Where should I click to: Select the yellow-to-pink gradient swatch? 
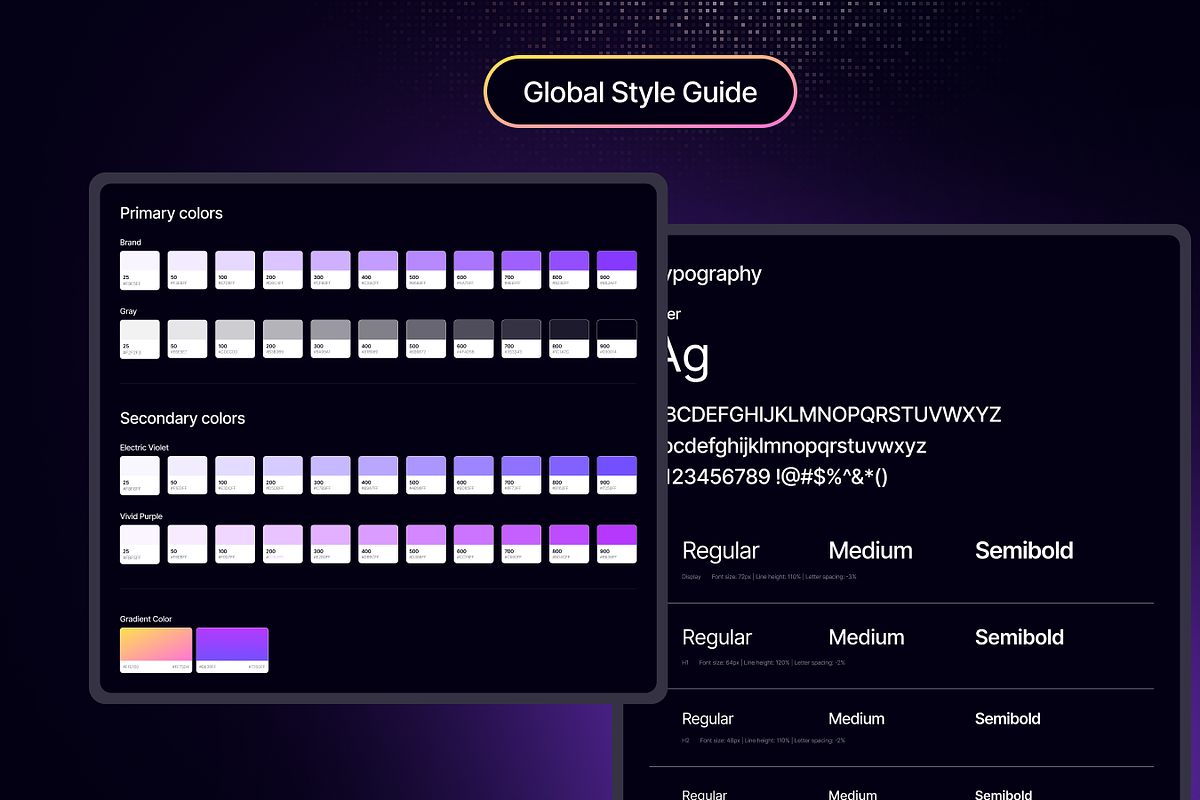156,650
